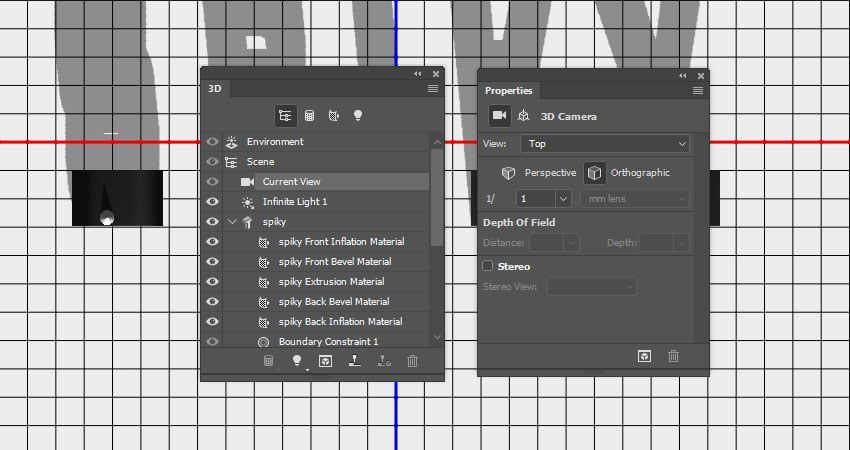
Task: Open the 3D panel flyout menu
Action: click(433, 89)
